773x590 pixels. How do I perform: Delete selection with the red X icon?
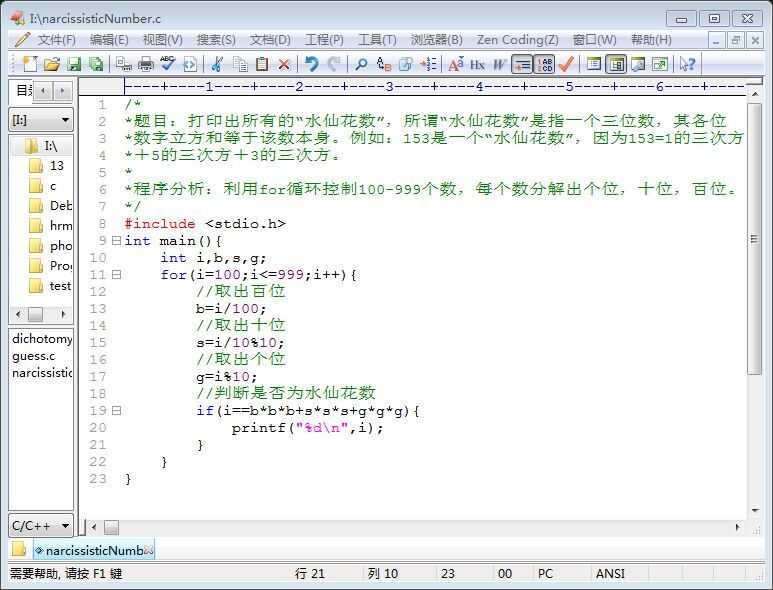pyautogui.click(x=284, y=64)
